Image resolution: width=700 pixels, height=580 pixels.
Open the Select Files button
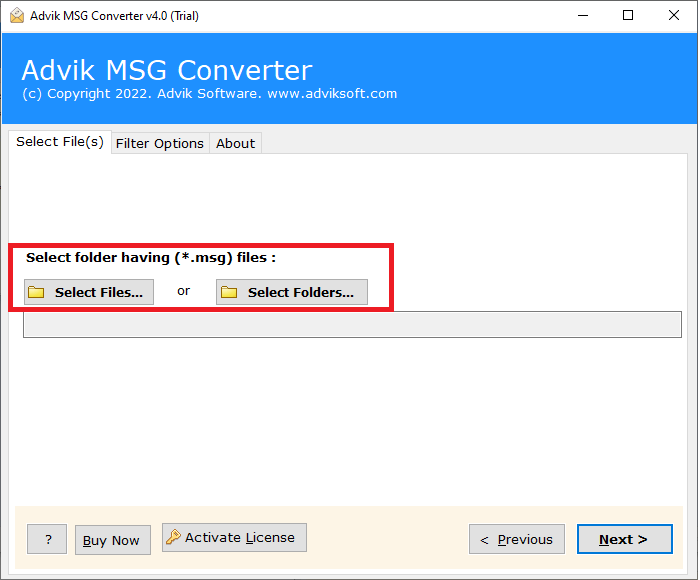coord(89,292)
